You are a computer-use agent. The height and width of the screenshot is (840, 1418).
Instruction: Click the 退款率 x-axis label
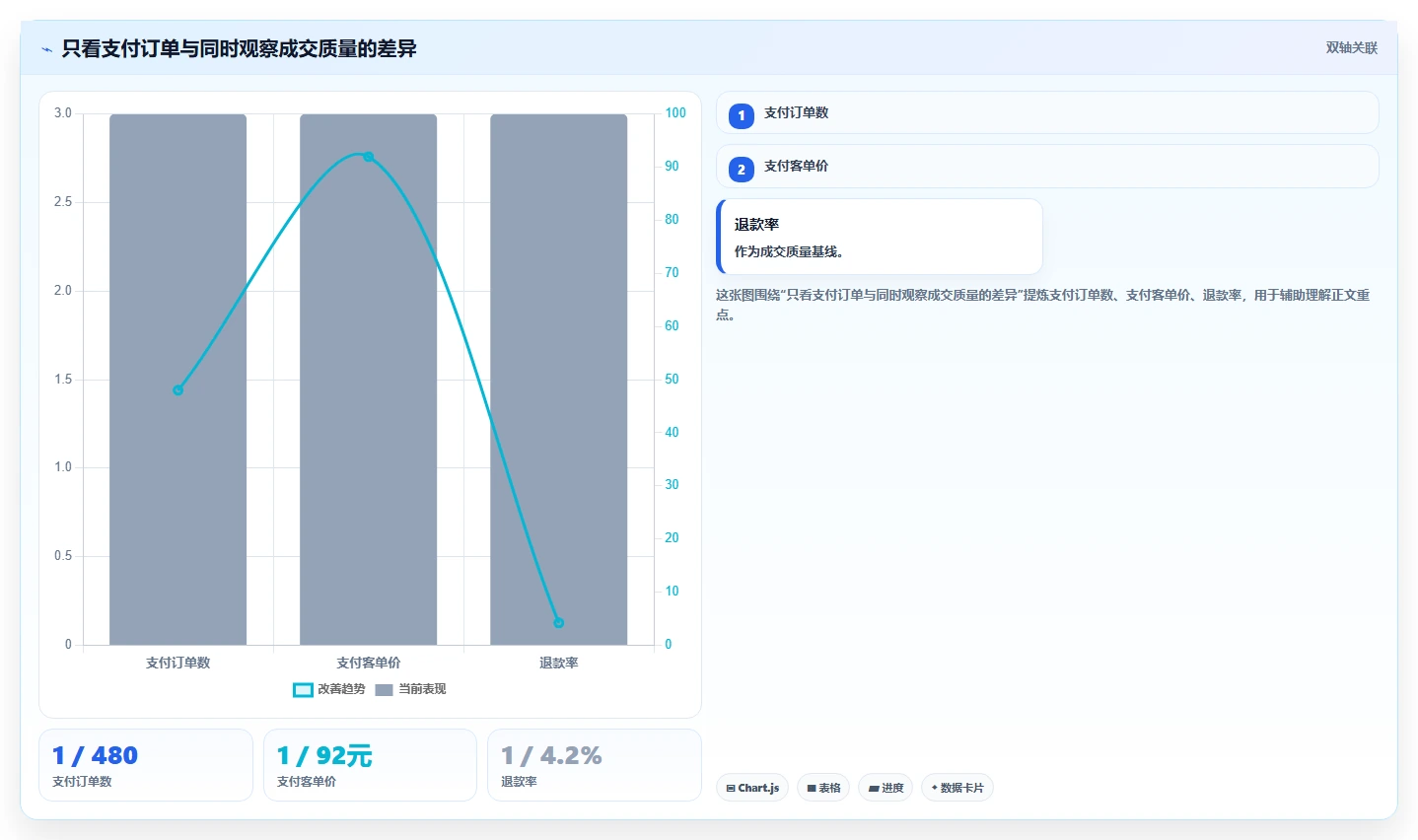point(559,663)
